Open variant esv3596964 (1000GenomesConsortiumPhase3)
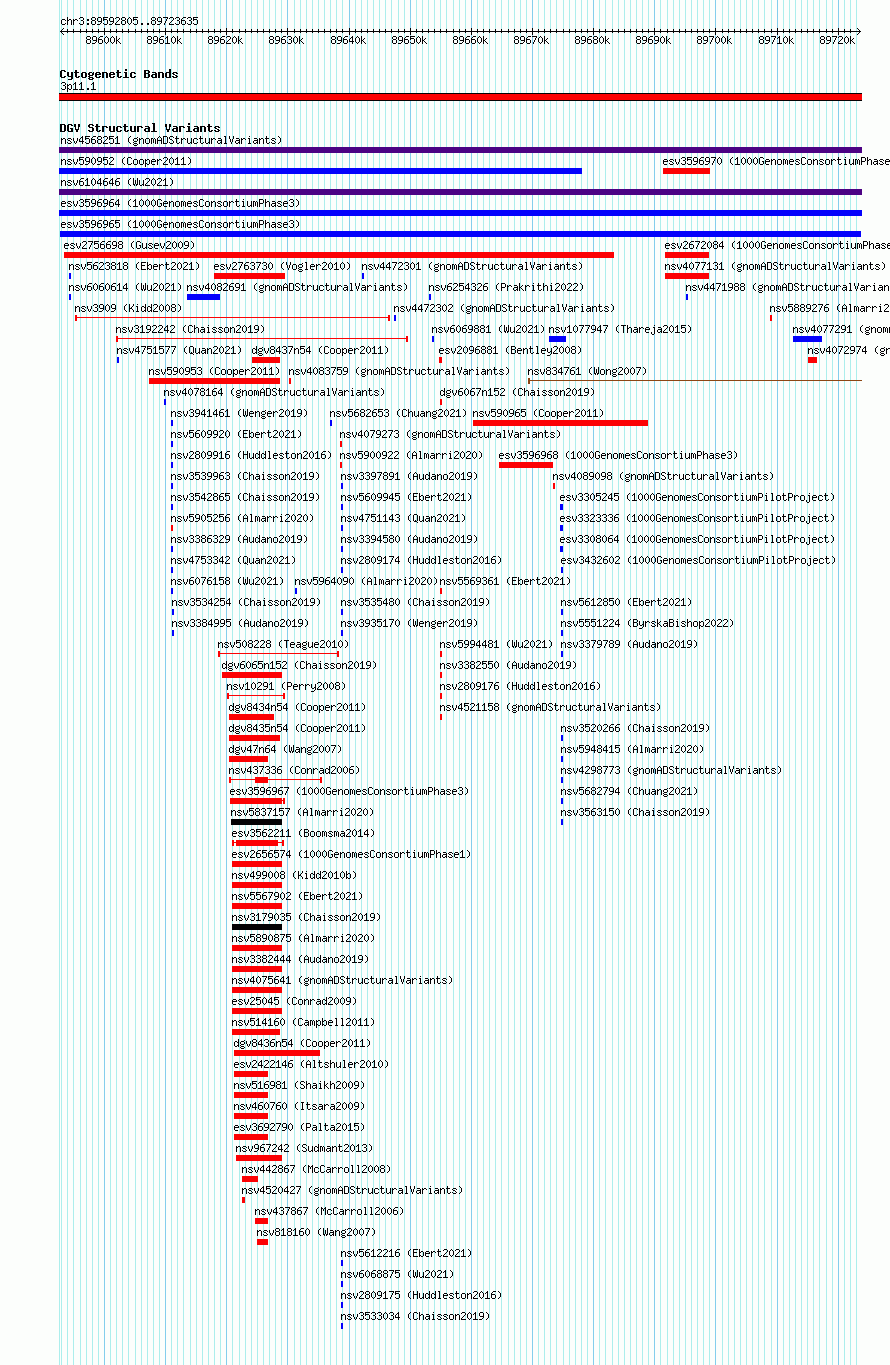The width and height of the screenshot is (890, 1365). point(180,203)
